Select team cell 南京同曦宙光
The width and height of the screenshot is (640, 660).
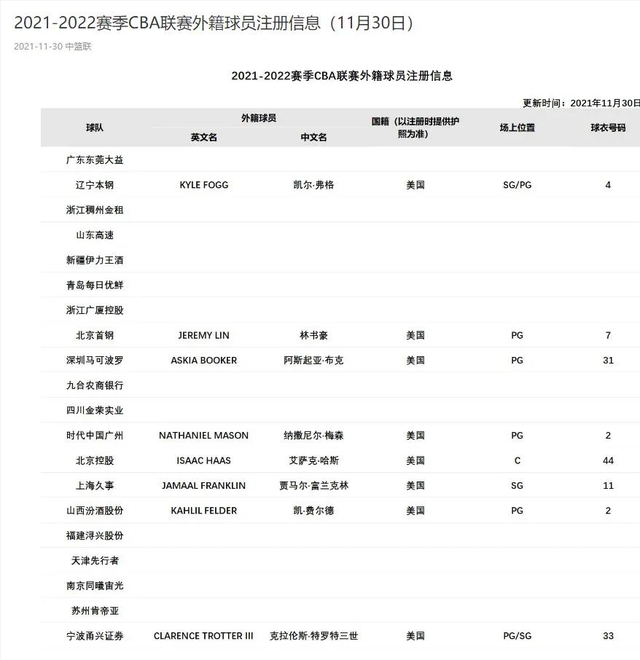(x=95, y=586)
